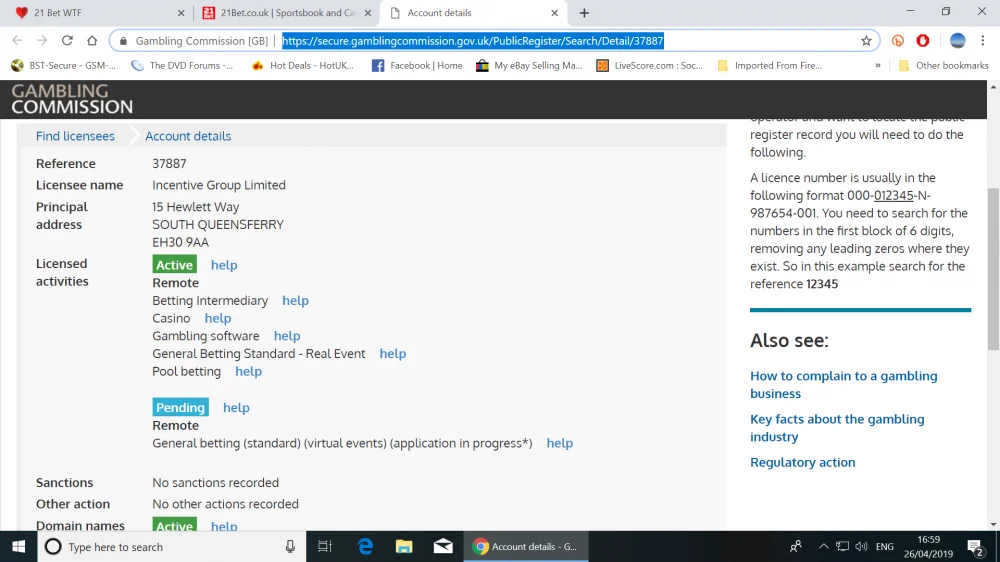Screen dimensions: 1000x562
Task: Click the search microphone icon
Action: 290,547
